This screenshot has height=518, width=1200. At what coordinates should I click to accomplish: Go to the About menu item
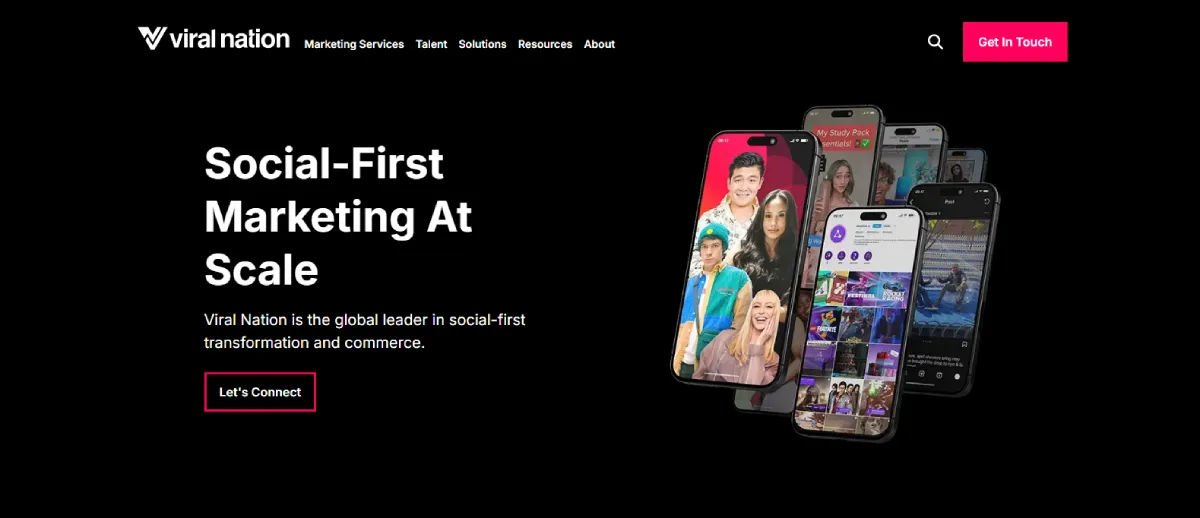[599, 44]
